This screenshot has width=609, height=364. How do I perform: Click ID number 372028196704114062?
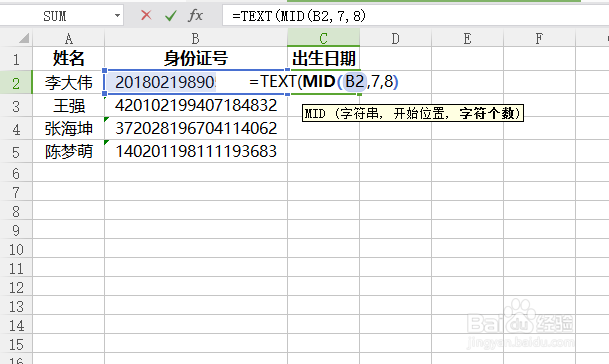[196, 129]
